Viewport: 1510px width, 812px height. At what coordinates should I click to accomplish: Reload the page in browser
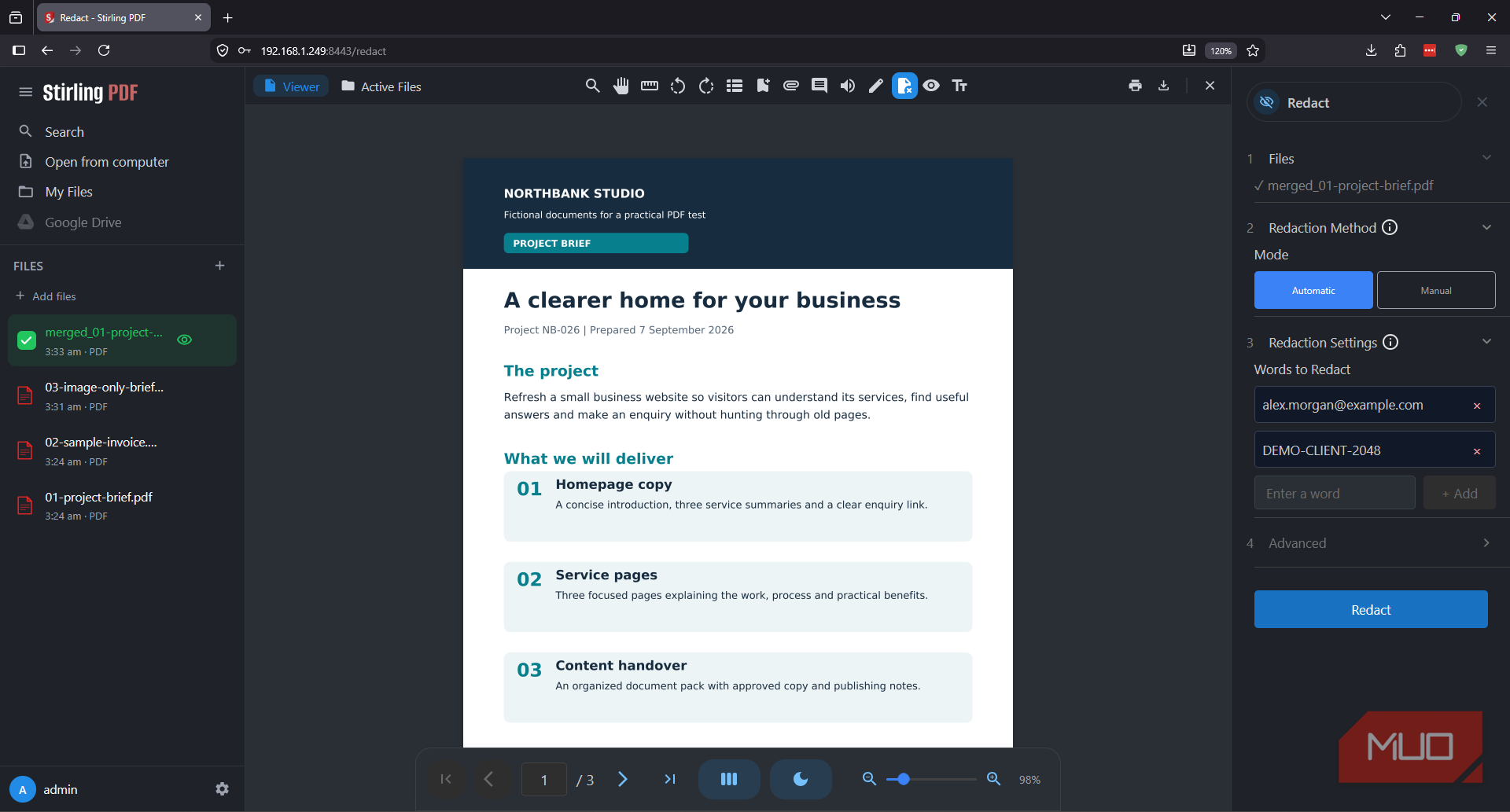click(104, 50)
